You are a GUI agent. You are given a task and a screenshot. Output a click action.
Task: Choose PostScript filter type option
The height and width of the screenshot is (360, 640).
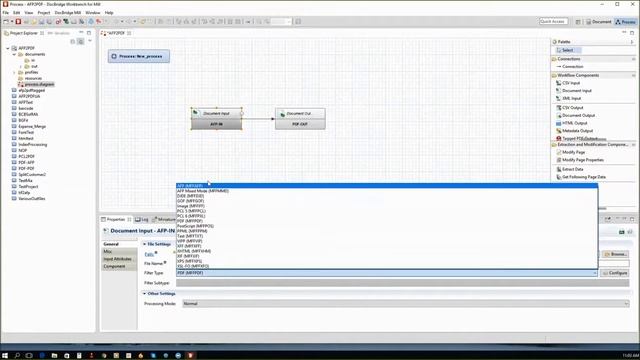pos(387,226)
